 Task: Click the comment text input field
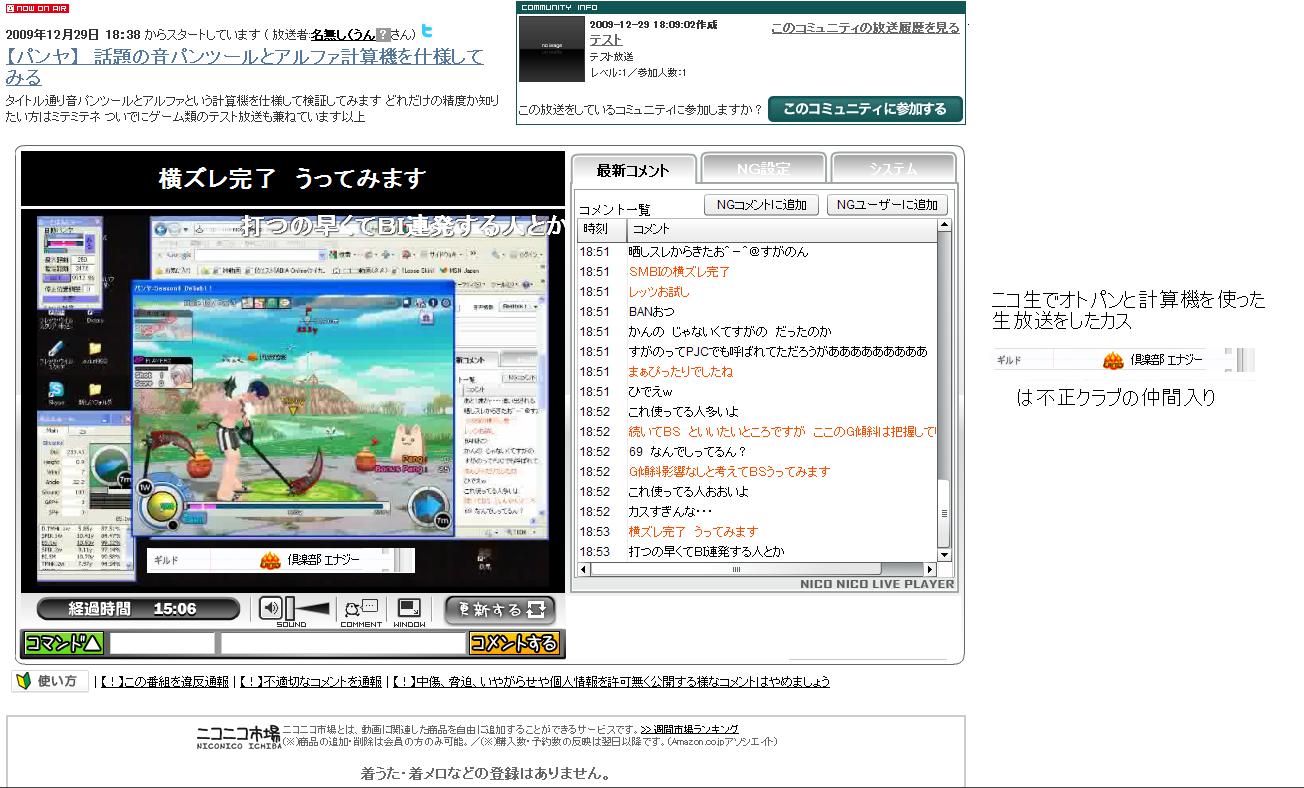click(342, 643)
